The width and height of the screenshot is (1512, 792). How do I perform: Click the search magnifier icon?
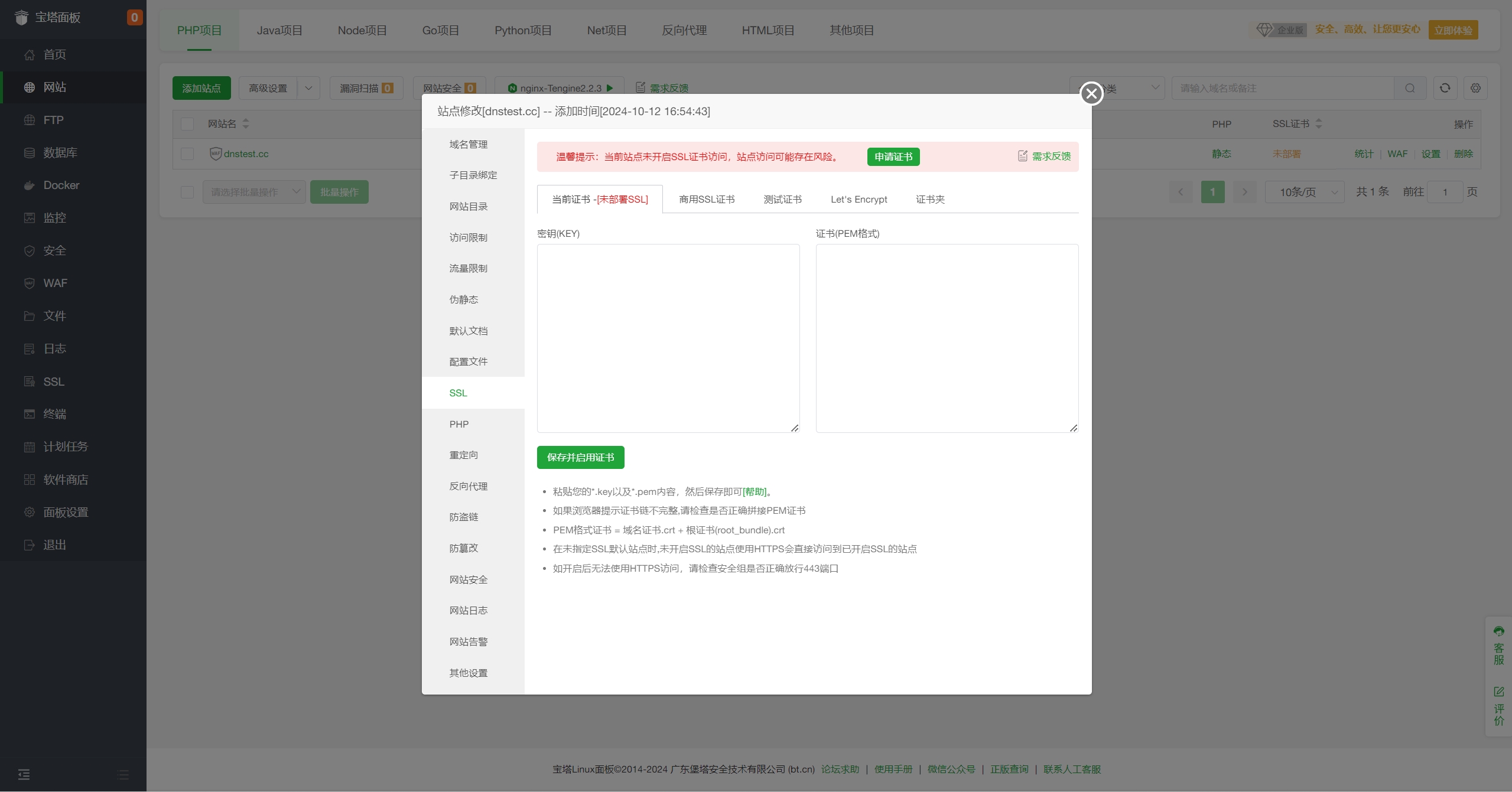click(1410, 88)
